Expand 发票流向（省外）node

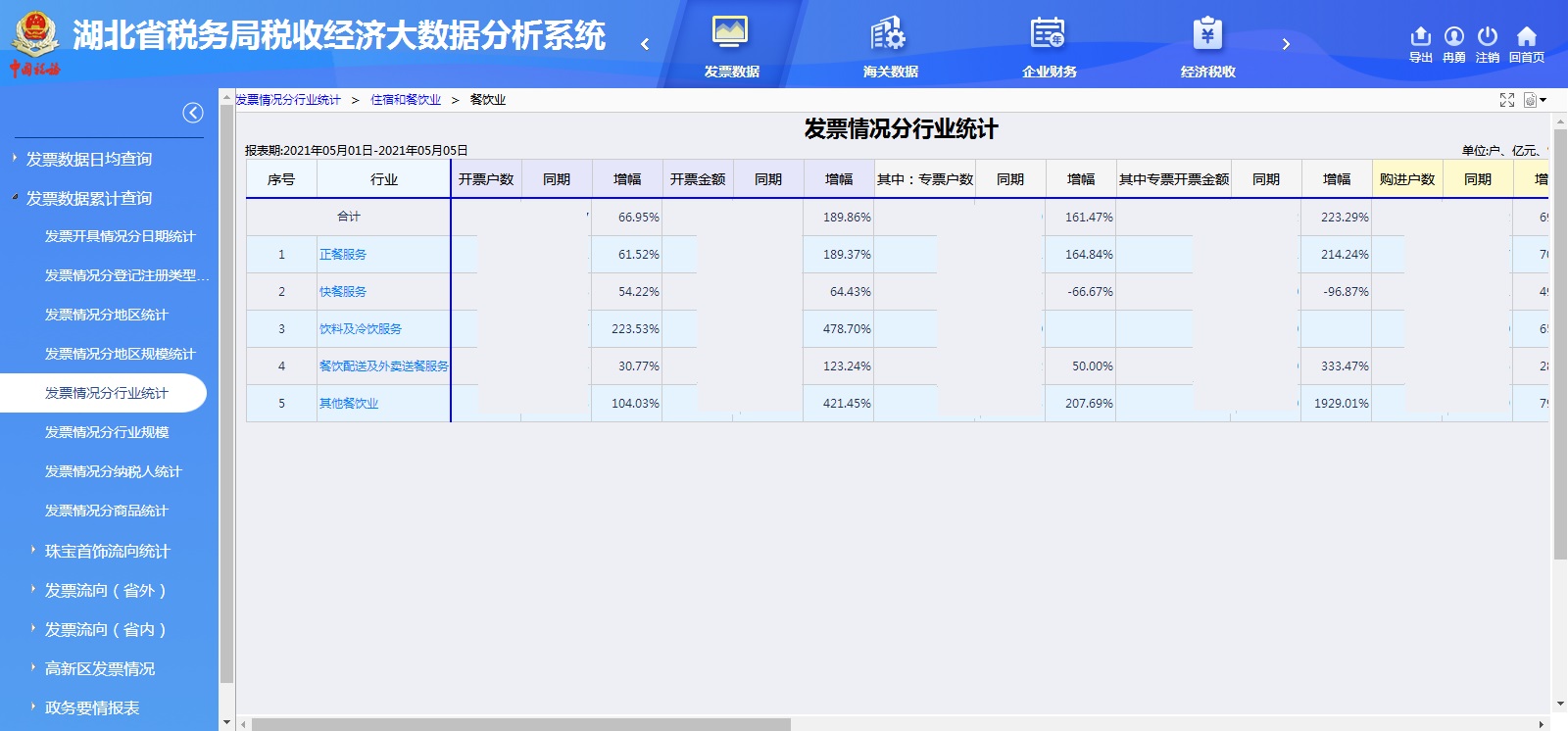pos(33,590)
